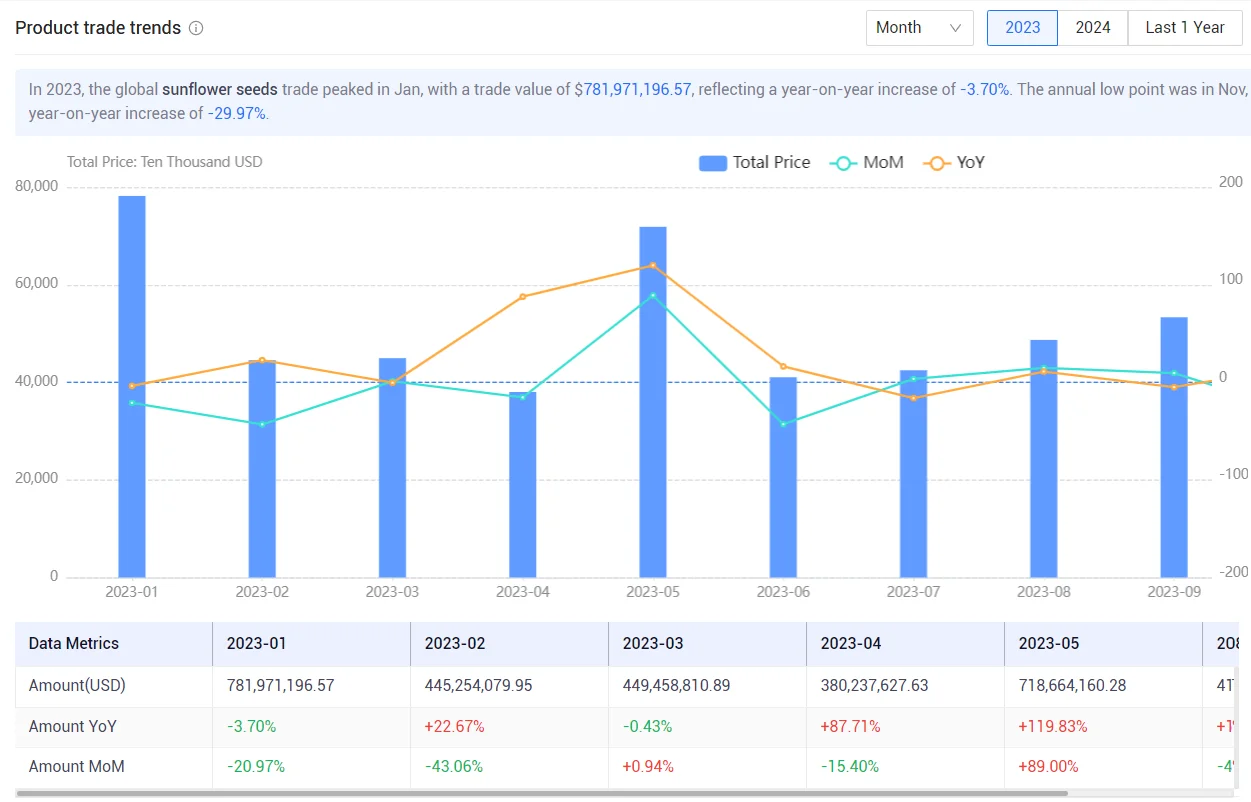
Task: Toggle the Total Price legend series
Action: pos(755,162)
